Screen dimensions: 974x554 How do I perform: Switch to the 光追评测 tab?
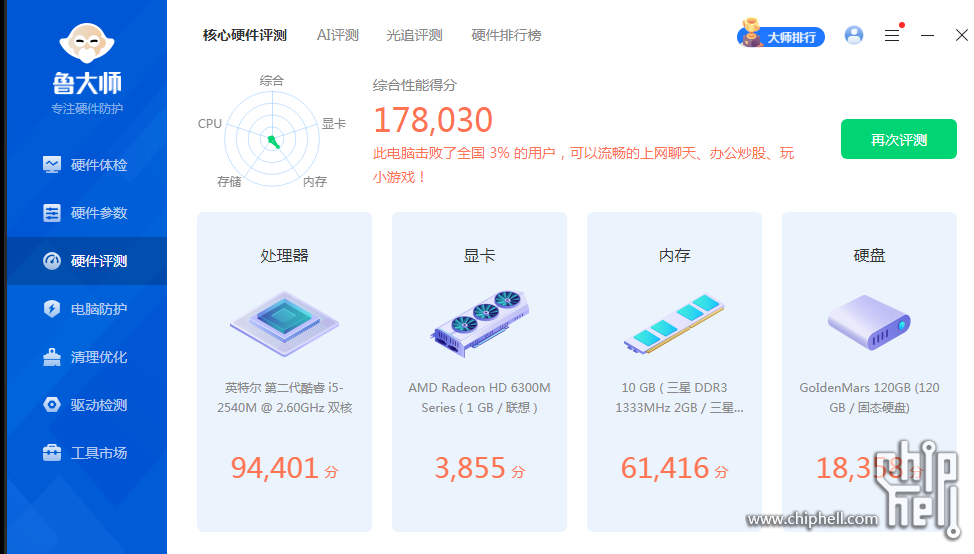(x=414, y=35)
